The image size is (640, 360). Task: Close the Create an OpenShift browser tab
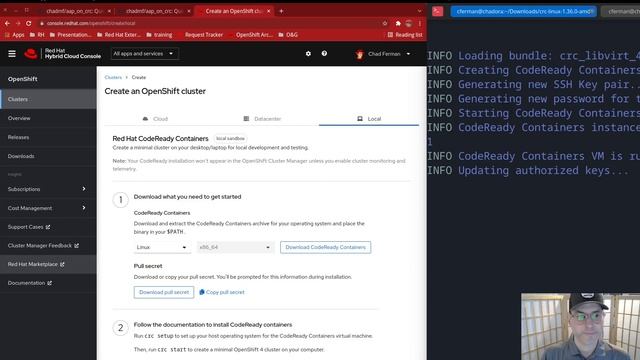pos(269,11)
